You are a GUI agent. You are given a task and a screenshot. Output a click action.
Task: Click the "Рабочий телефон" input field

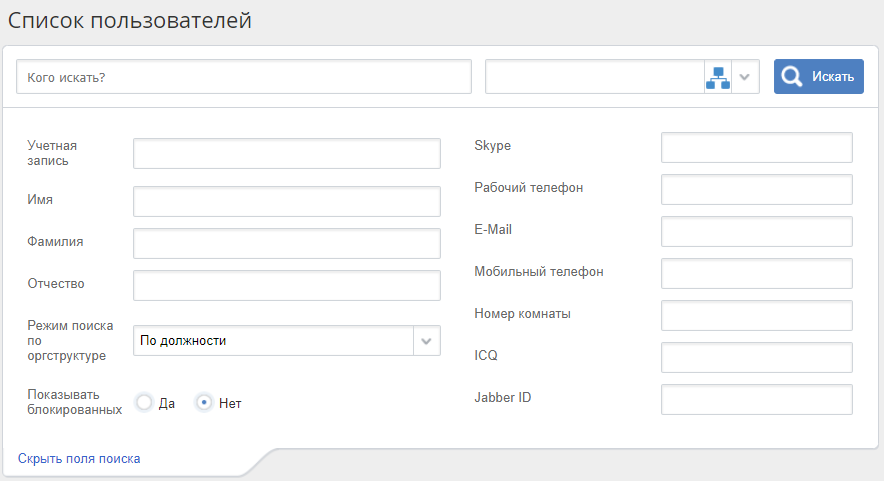[756, 189]
